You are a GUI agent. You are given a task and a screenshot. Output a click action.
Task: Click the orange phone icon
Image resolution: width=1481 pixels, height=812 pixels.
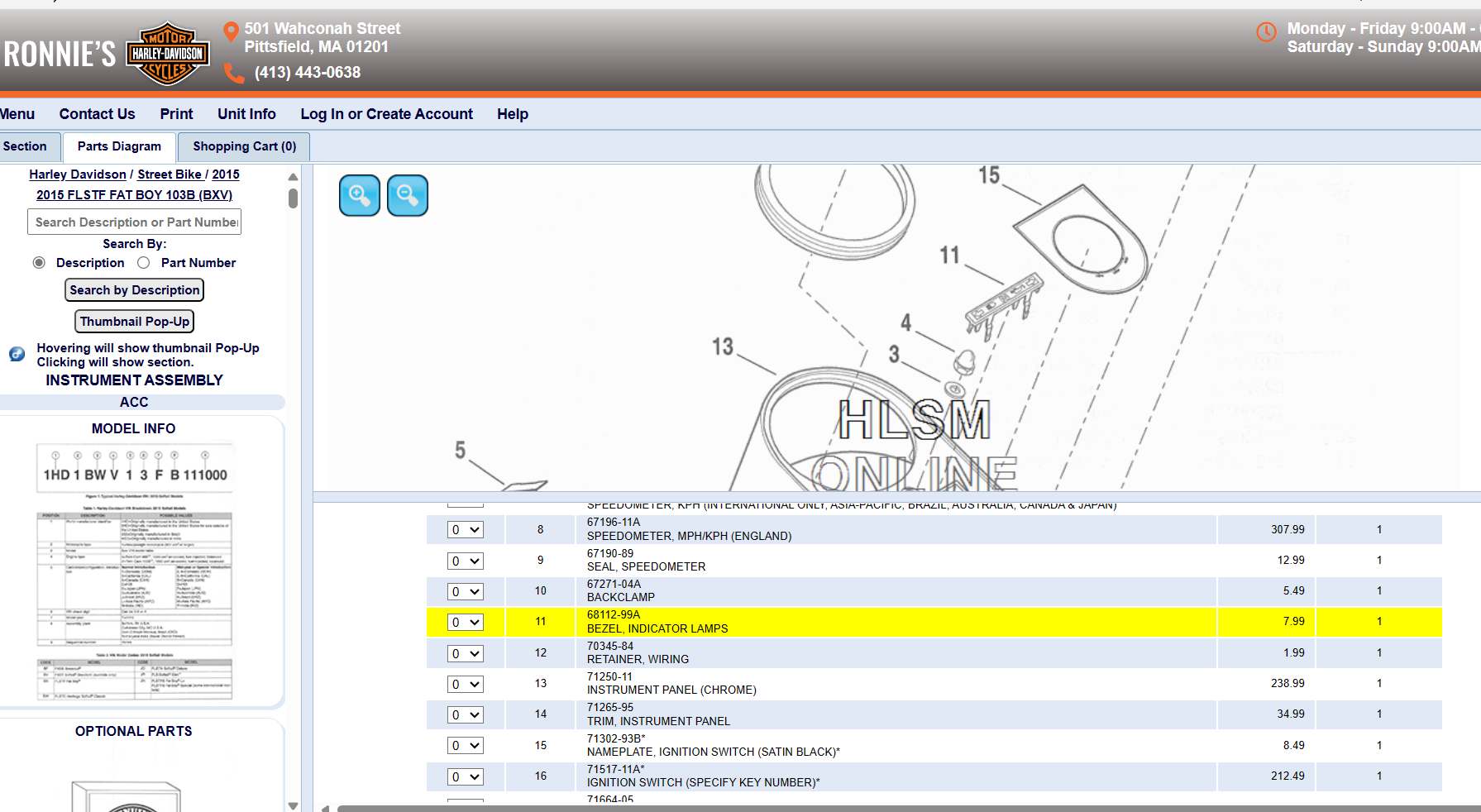[234, 74]
